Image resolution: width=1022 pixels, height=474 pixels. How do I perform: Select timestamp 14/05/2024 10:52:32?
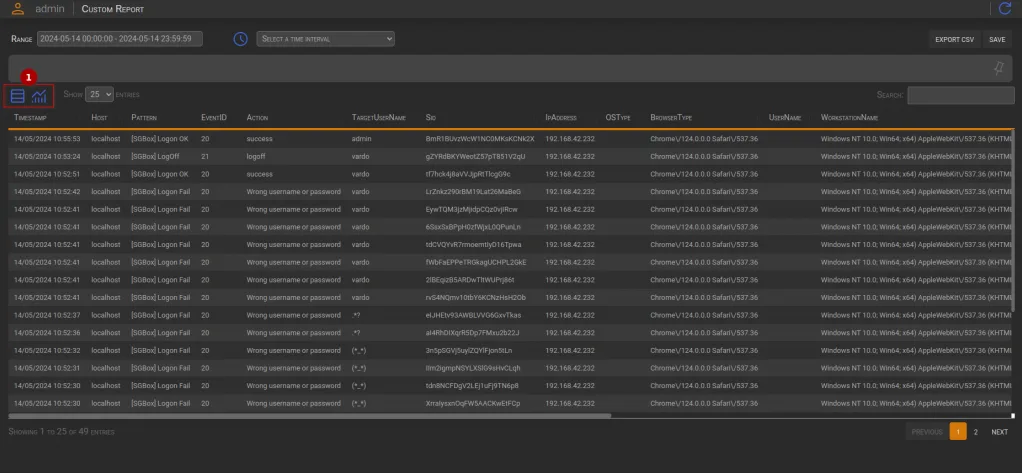(x=47, y=350)
